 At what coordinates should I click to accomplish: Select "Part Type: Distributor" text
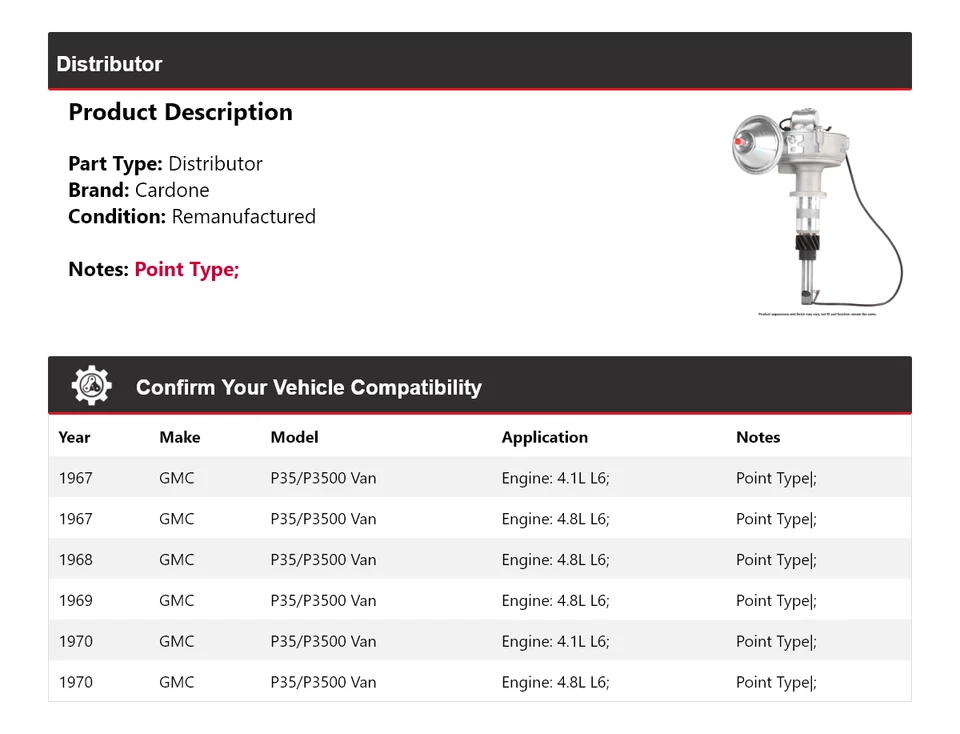point(165,163)
